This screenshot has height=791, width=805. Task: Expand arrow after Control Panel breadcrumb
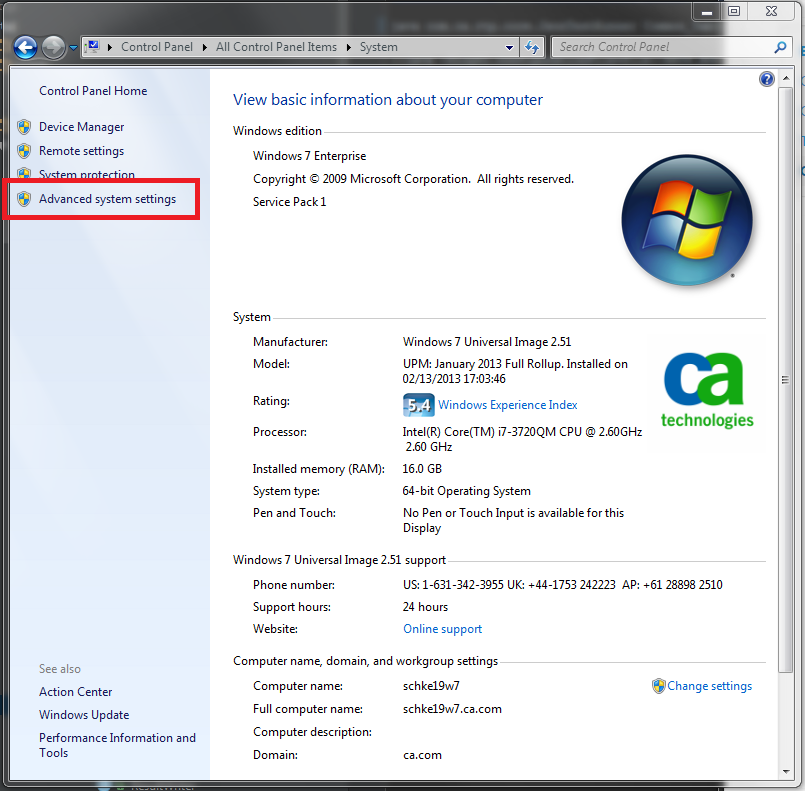pyautogui.click(x=206, y=47)
